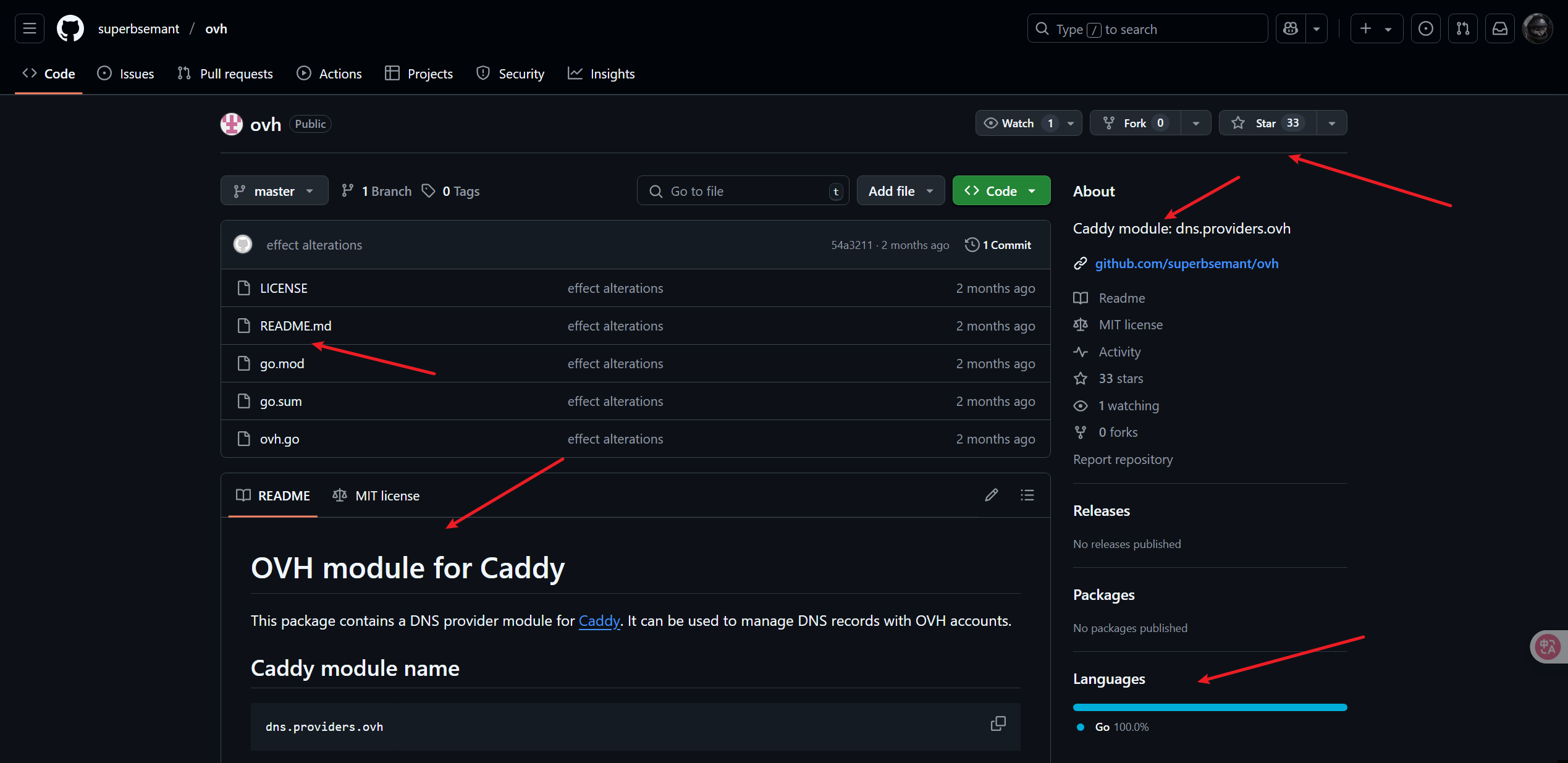Open the hamburger navigation menu
This screenshot has width=1568, height=763.
tap(29, 28)
